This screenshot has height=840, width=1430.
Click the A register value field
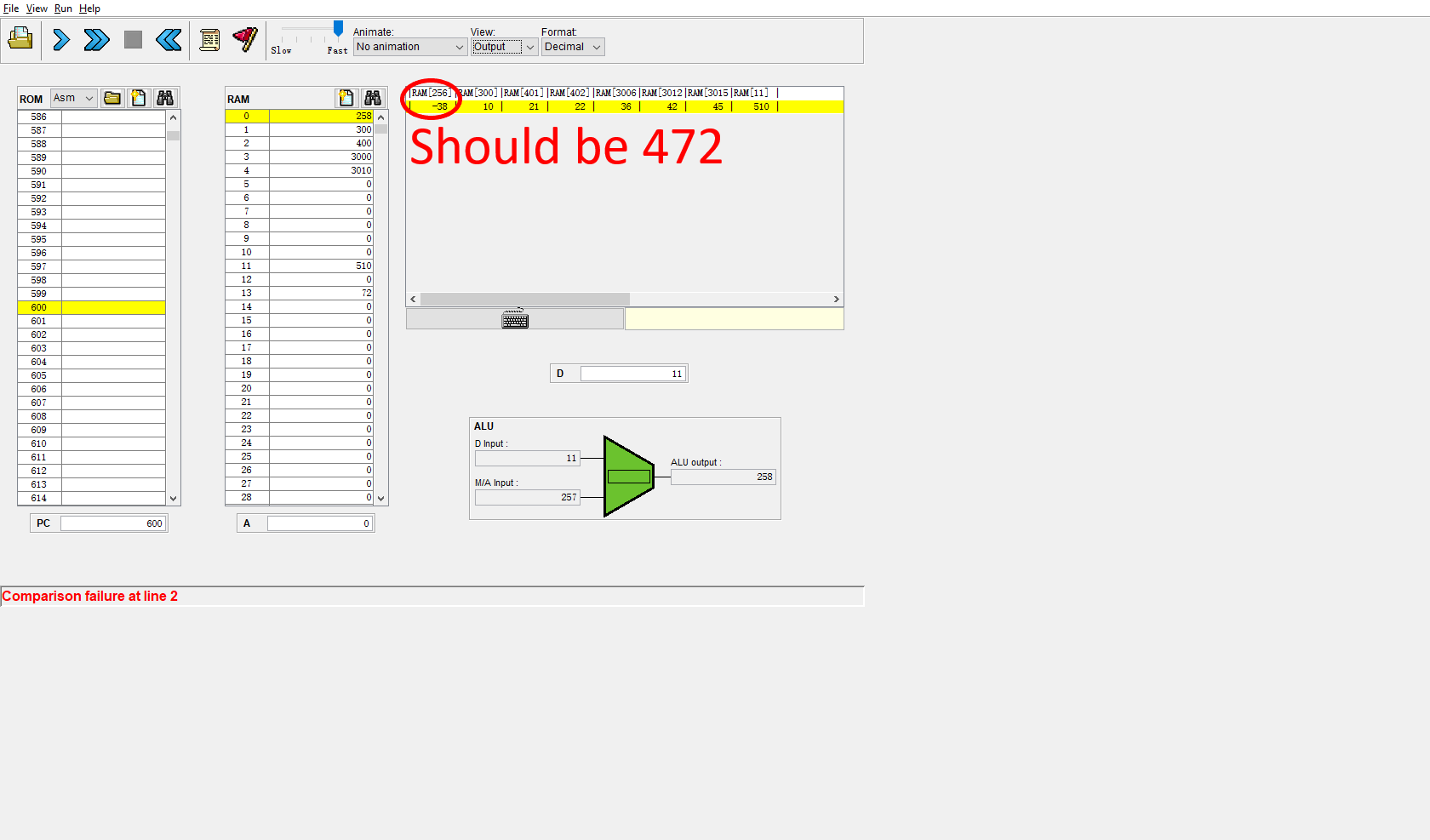[320, 523]
